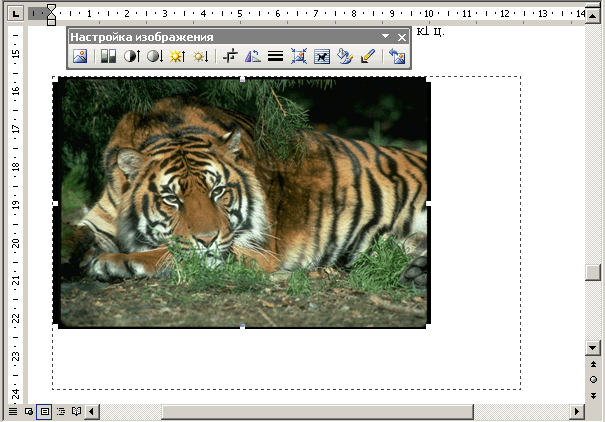Screen dimensions: 605x422
Task: Decrease picture contrast with Less Contrast
Action: [x=155, y=57]
